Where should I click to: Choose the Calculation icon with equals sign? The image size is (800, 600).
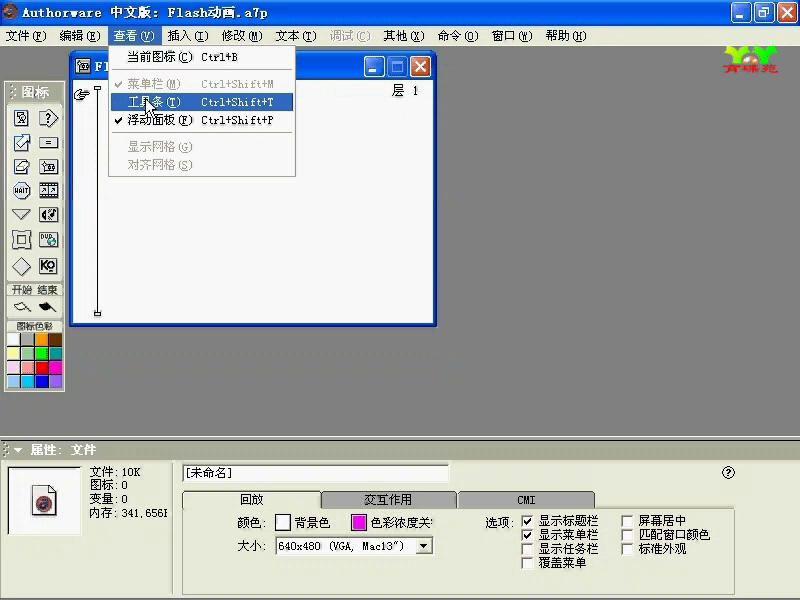pyautogui.click(x=48, y=142)
